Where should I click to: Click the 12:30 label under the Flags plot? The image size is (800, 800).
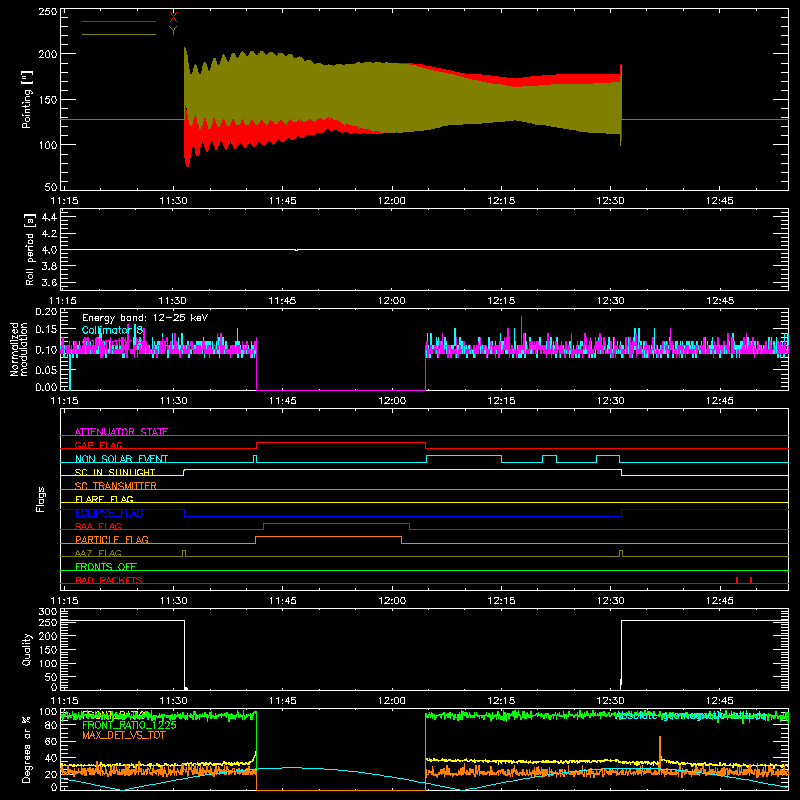point(610,601)
